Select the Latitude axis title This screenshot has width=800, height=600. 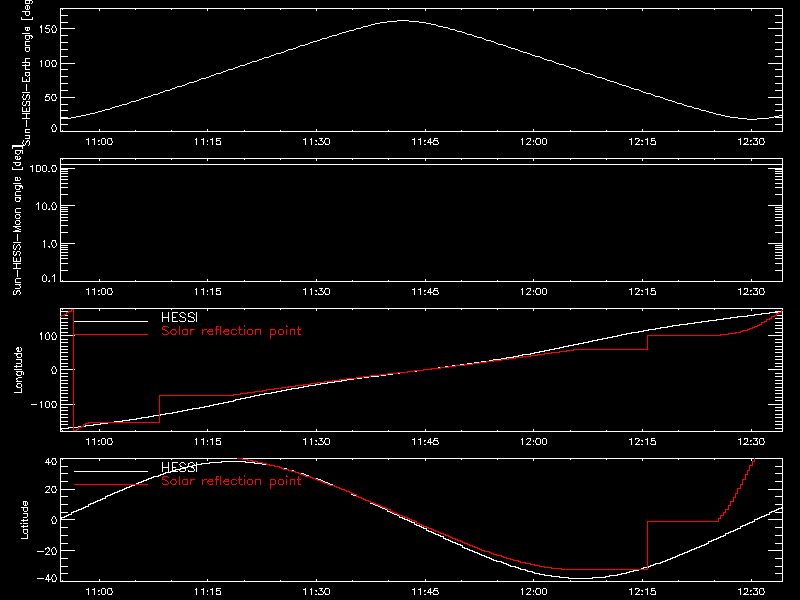(x=24, y=519)
